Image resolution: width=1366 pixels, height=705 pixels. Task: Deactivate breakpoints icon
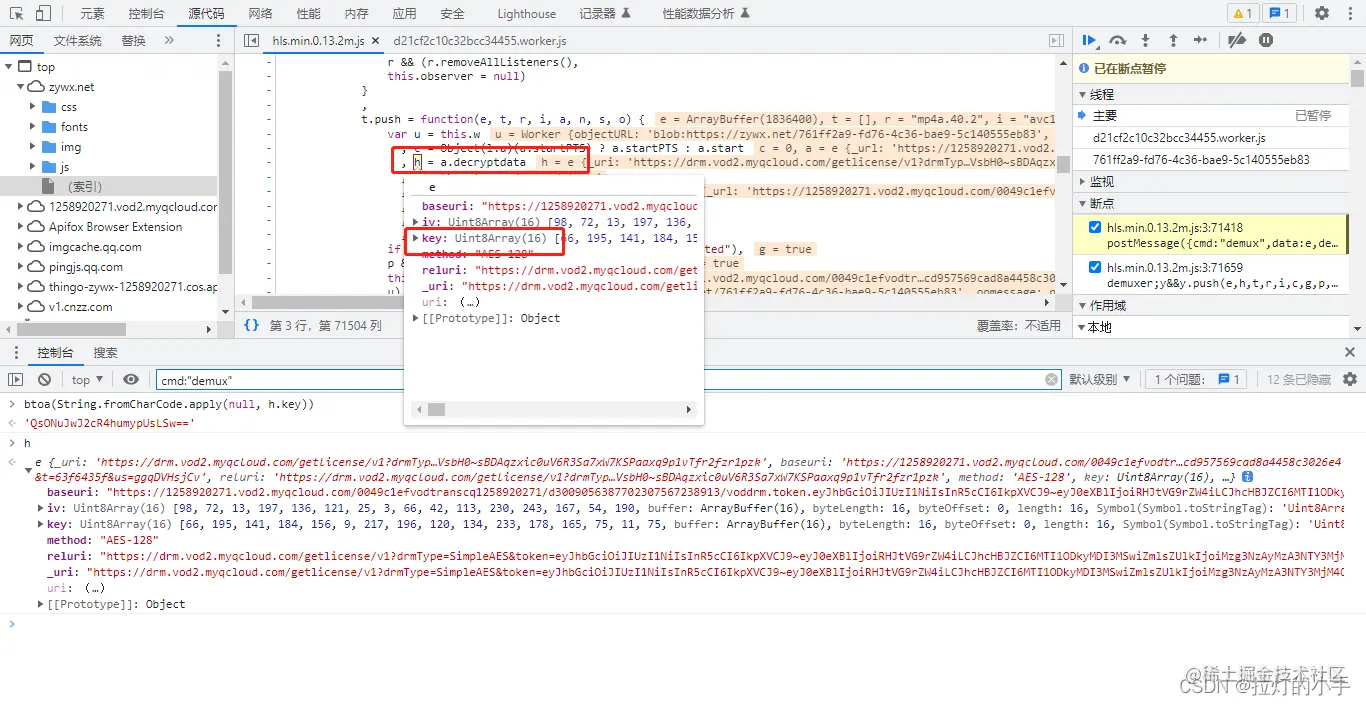pyautogui.click(x=1237, y=40)
